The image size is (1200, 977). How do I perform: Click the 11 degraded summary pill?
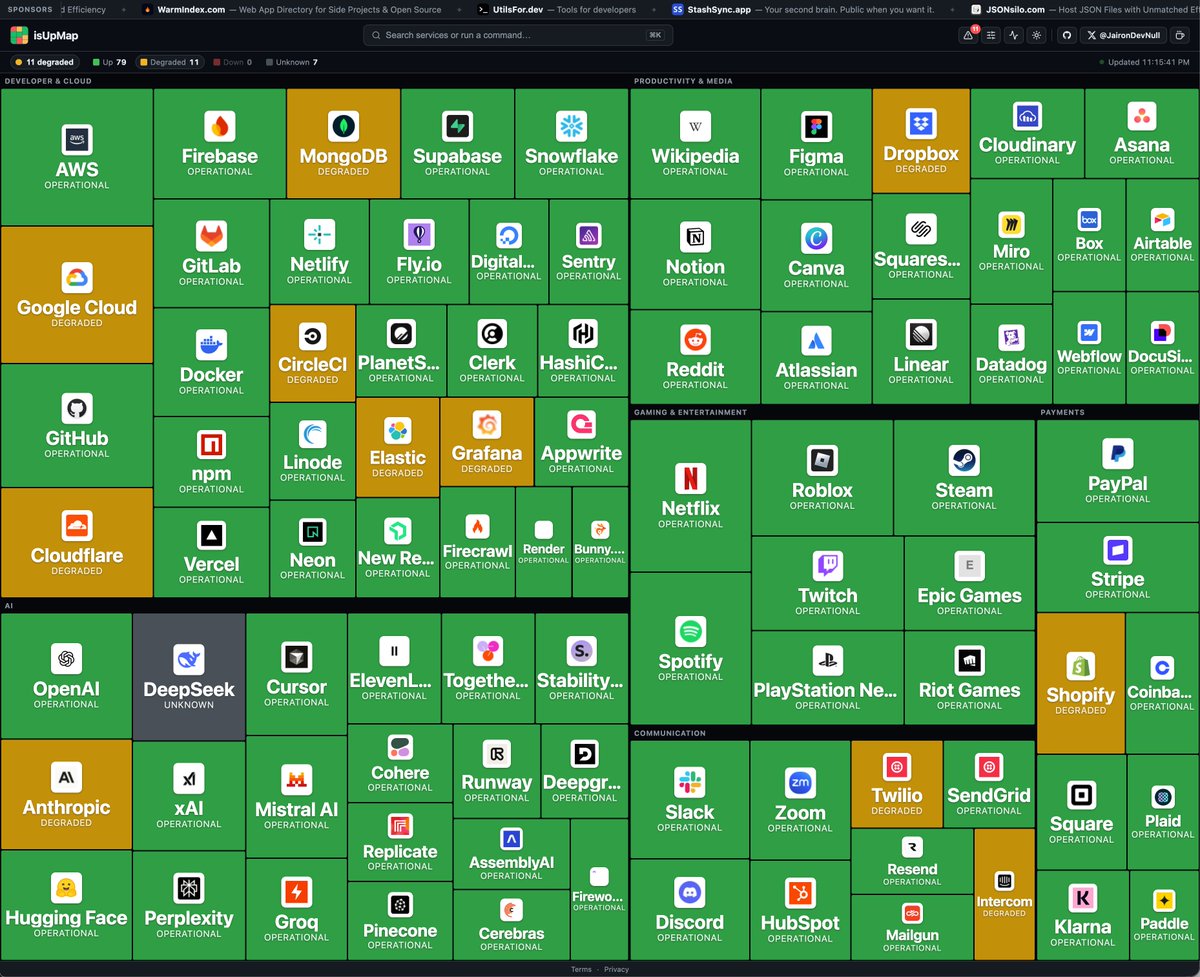(44, 62)
